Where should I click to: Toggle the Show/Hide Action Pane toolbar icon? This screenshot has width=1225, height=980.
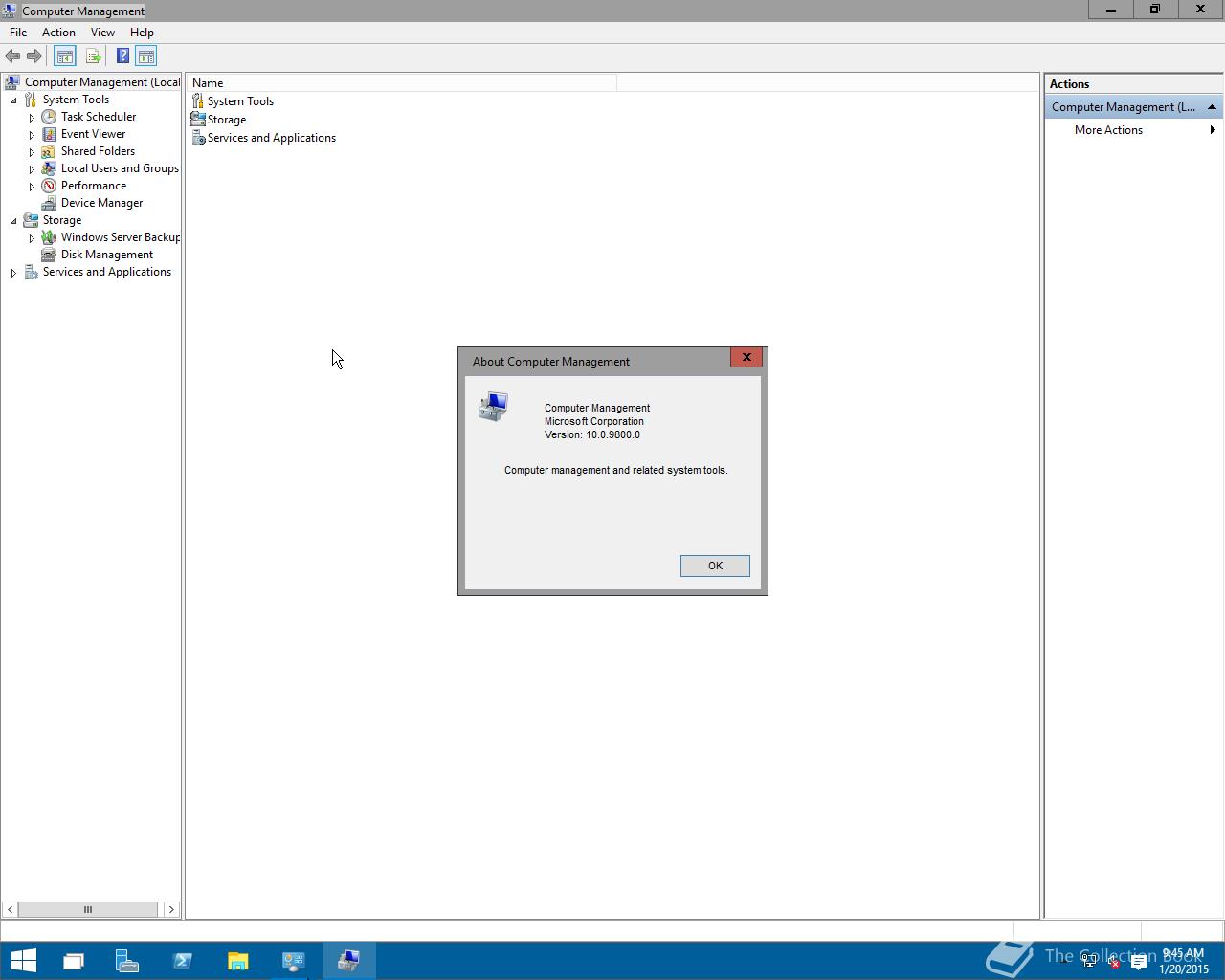coord(145,56)
